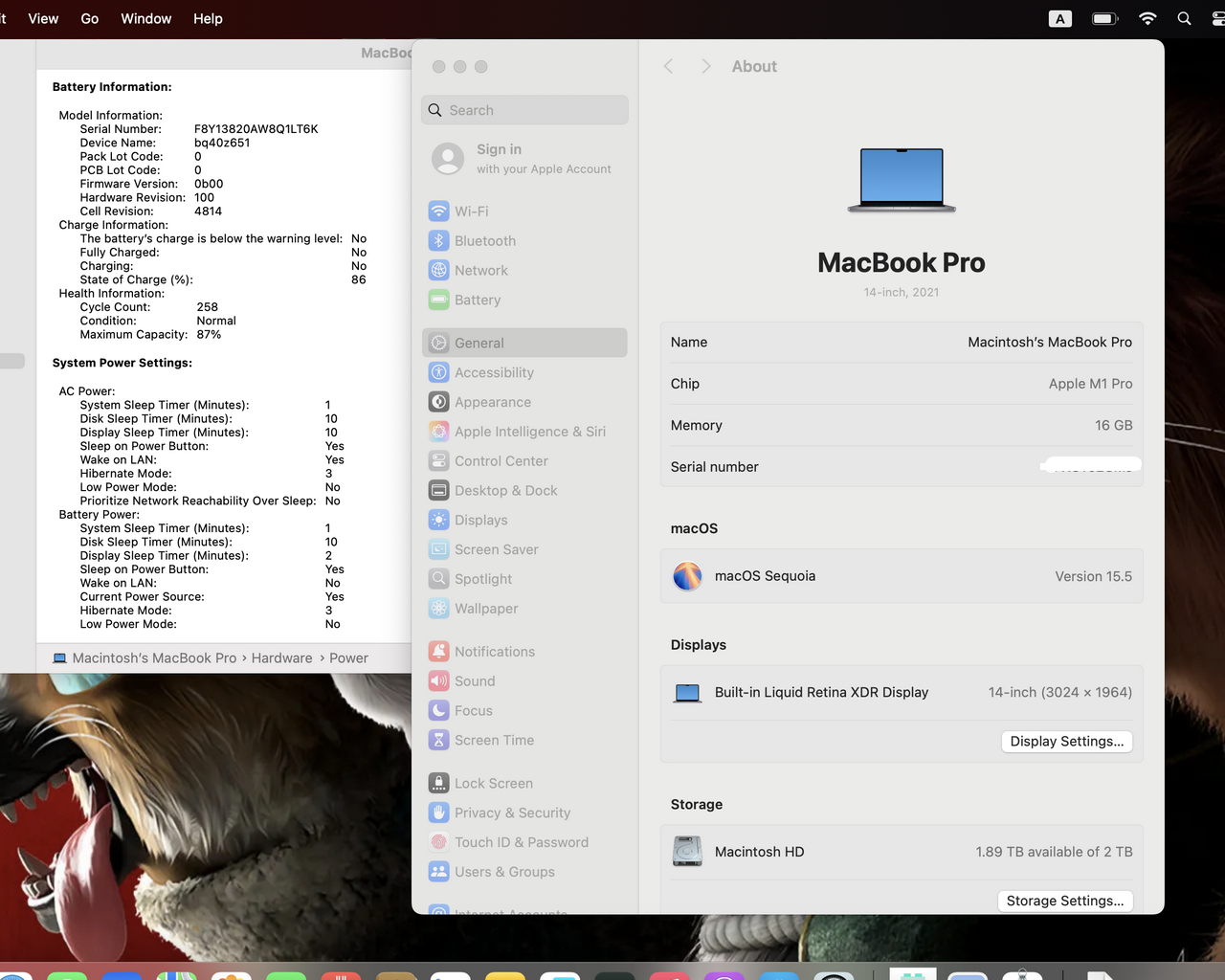1225x980 pixels.
Task: Go back with the left chevron
Action: click(669, 66)
